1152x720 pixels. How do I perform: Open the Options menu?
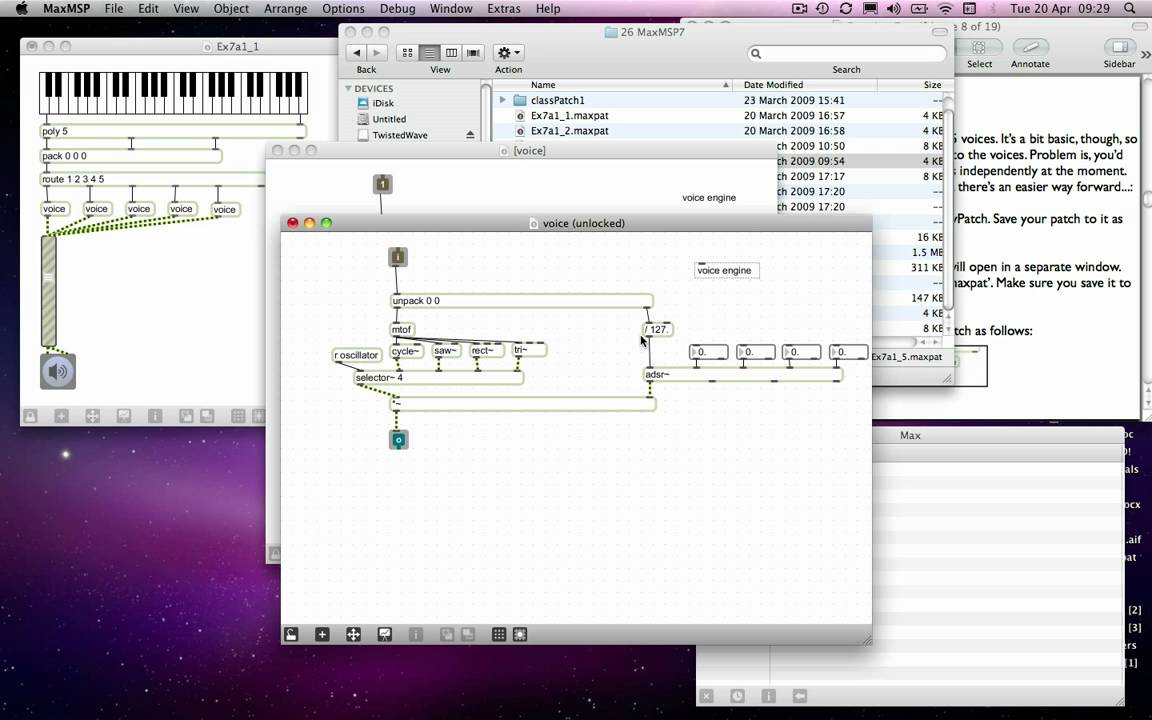point(343,9)
